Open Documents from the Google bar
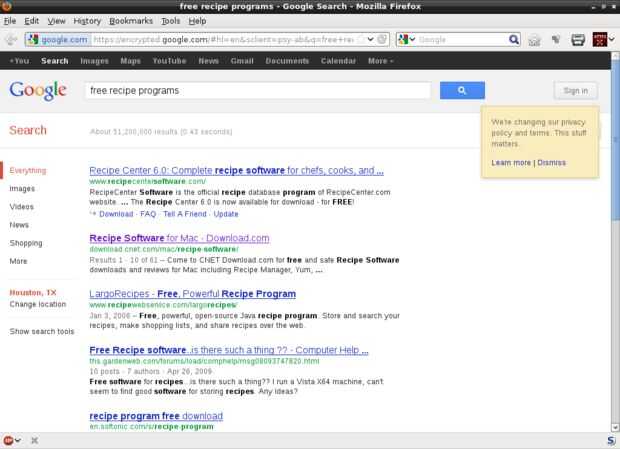The height and width of the screenshot is (449, 620). click(287, 61)
